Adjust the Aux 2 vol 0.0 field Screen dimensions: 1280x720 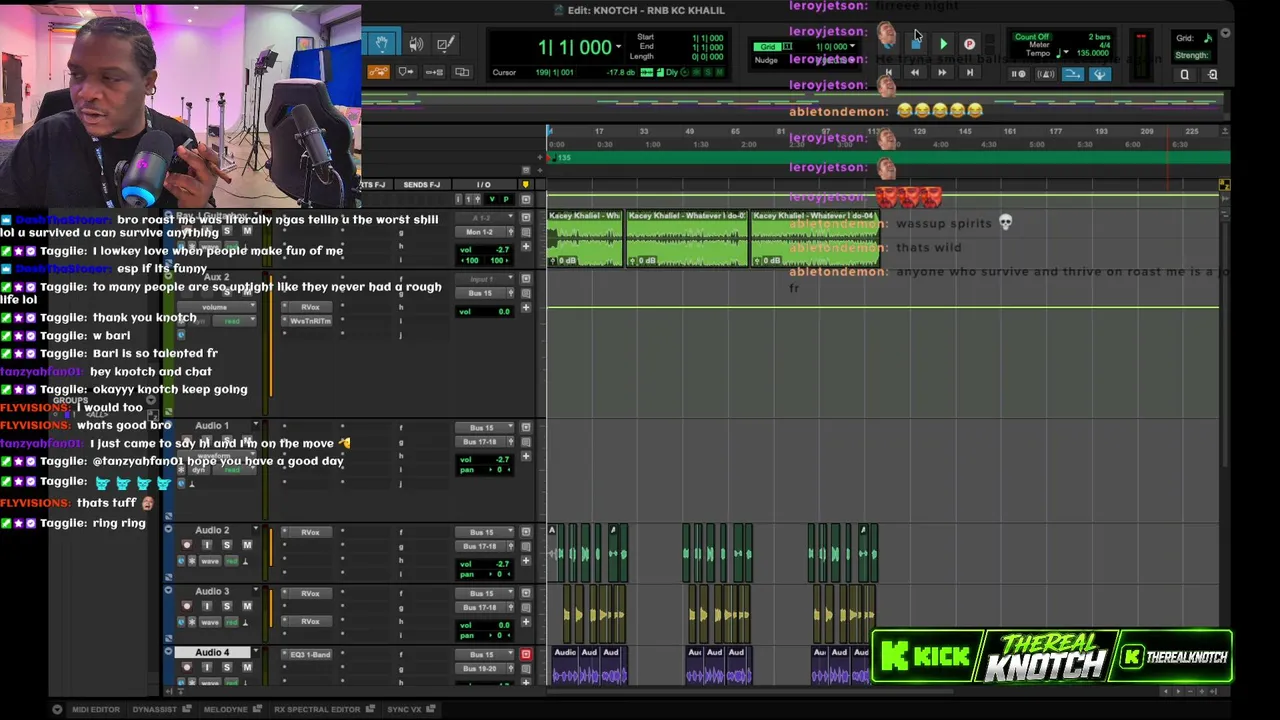coord(487,311)
